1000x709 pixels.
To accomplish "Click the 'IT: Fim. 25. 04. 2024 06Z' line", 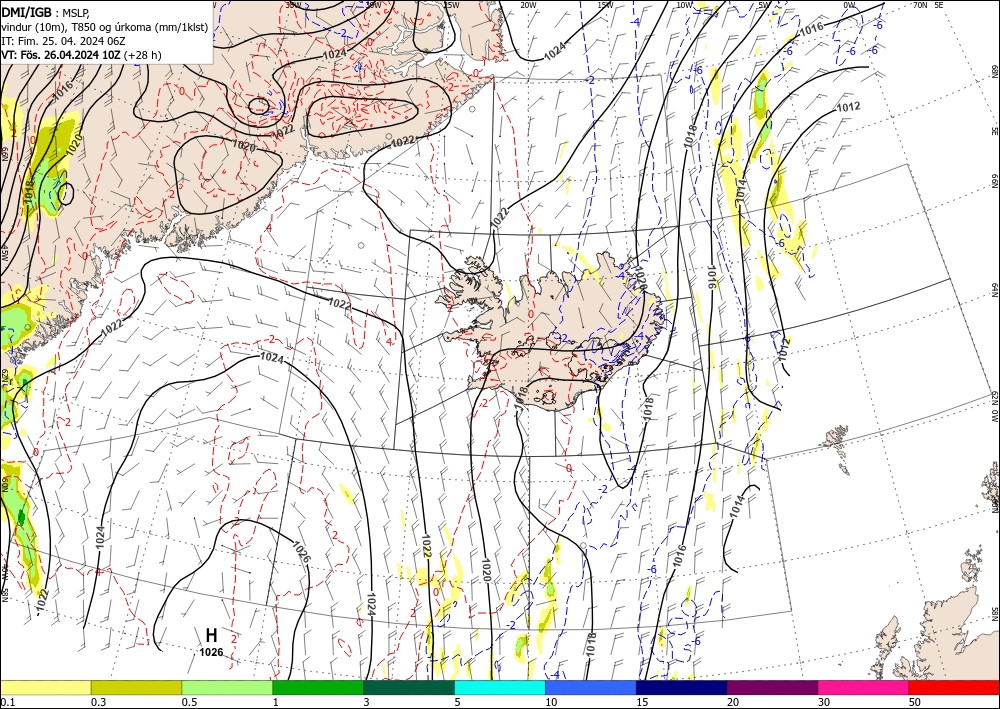I will click(63, 41).
